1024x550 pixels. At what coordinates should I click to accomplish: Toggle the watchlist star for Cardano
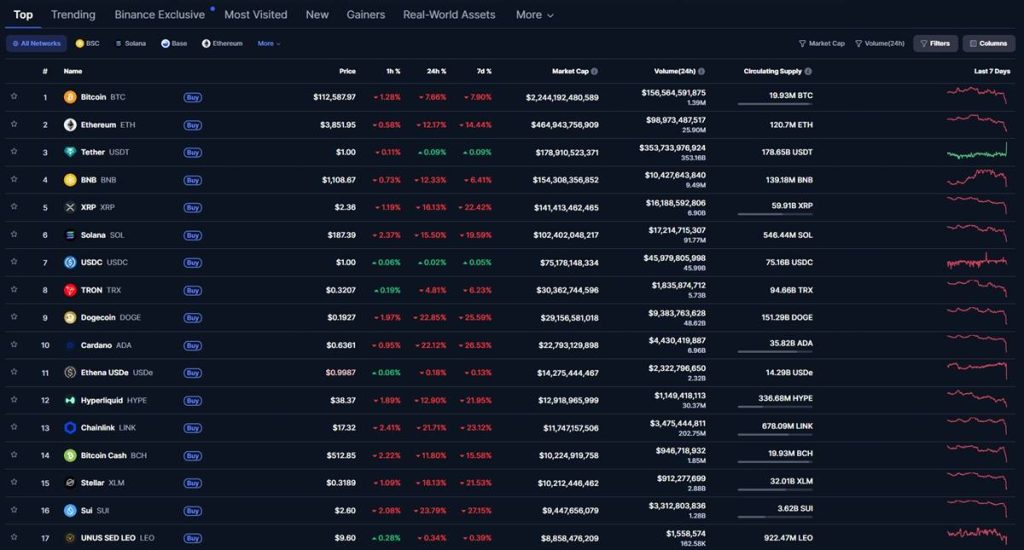pyautogui.click(x=14, y=344)
